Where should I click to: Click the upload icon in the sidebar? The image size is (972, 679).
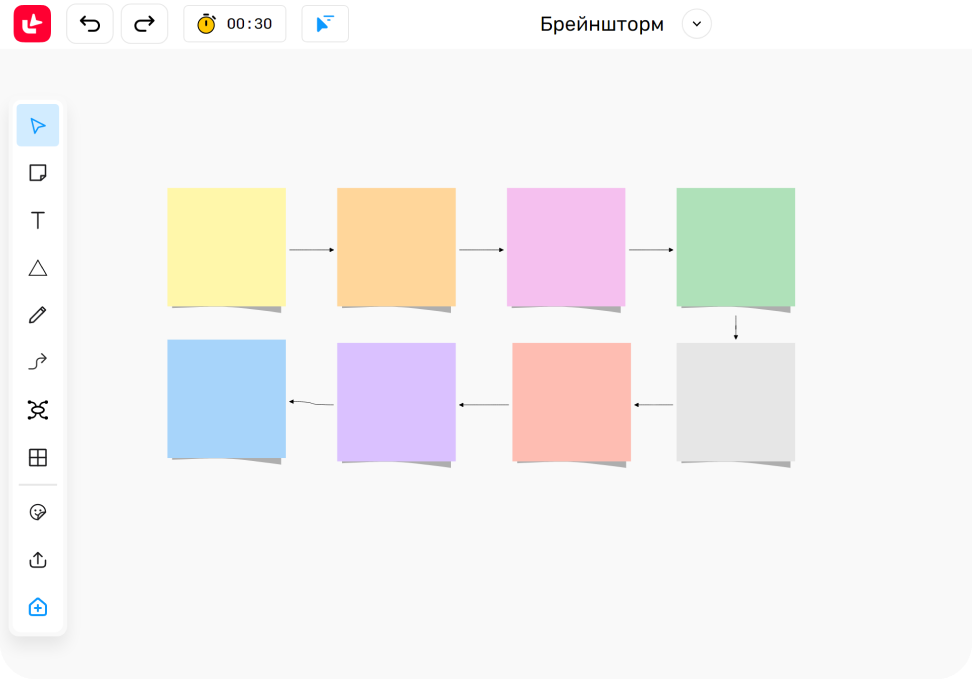click(x=38, y=560)
